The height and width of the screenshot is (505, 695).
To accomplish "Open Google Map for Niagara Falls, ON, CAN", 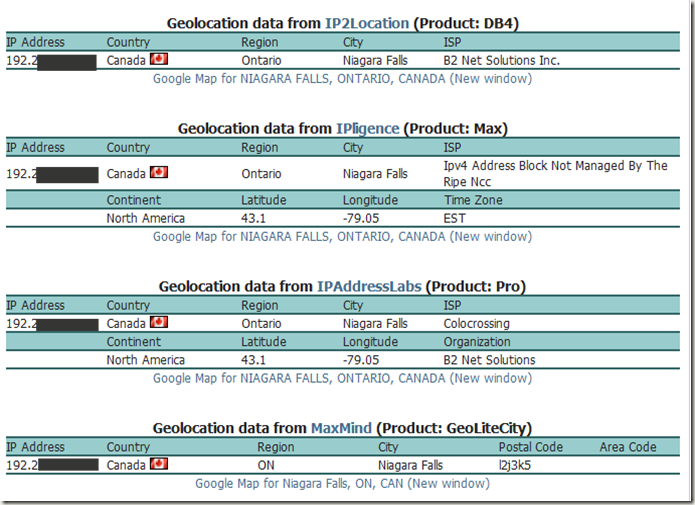I will point(342,483).
